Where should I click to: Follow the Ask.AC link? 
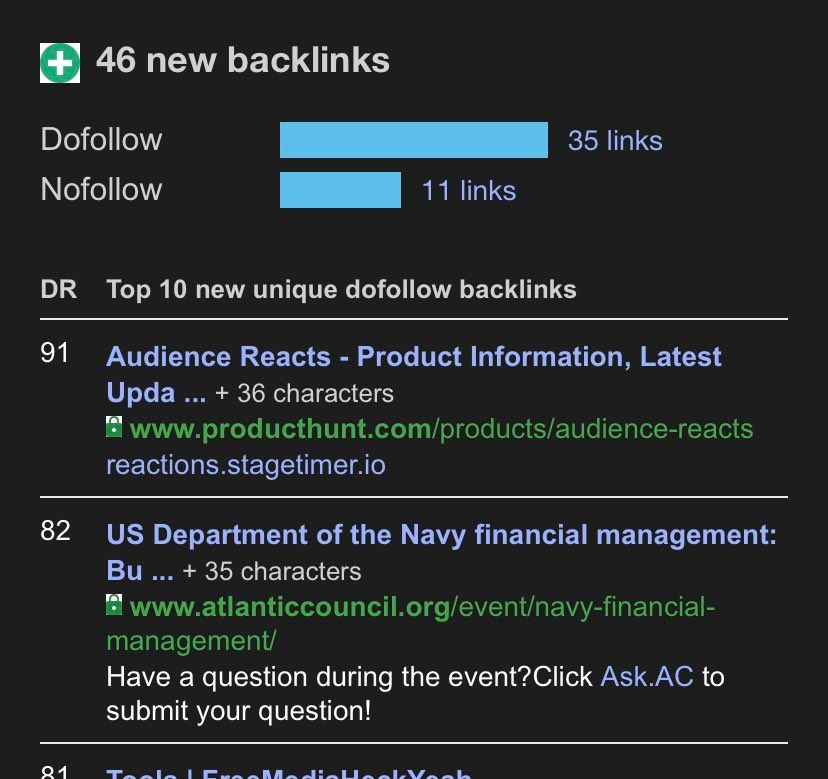click(646, 677)
